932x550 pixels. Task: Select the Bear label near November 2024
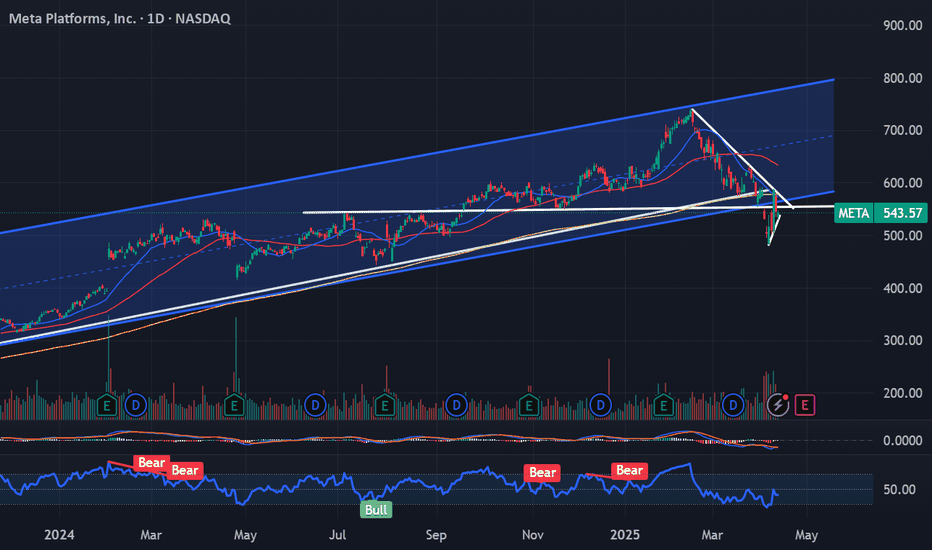coord(542,473)
